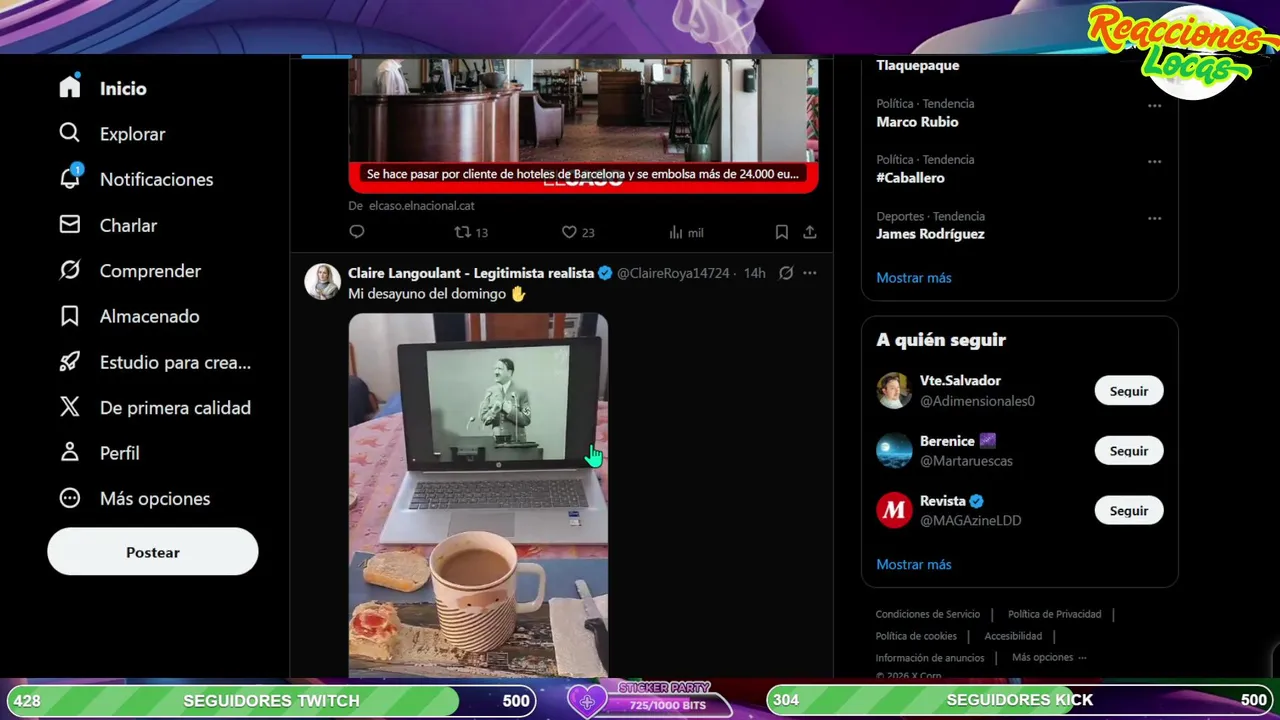Open Política de cookies link

point(916,636)
